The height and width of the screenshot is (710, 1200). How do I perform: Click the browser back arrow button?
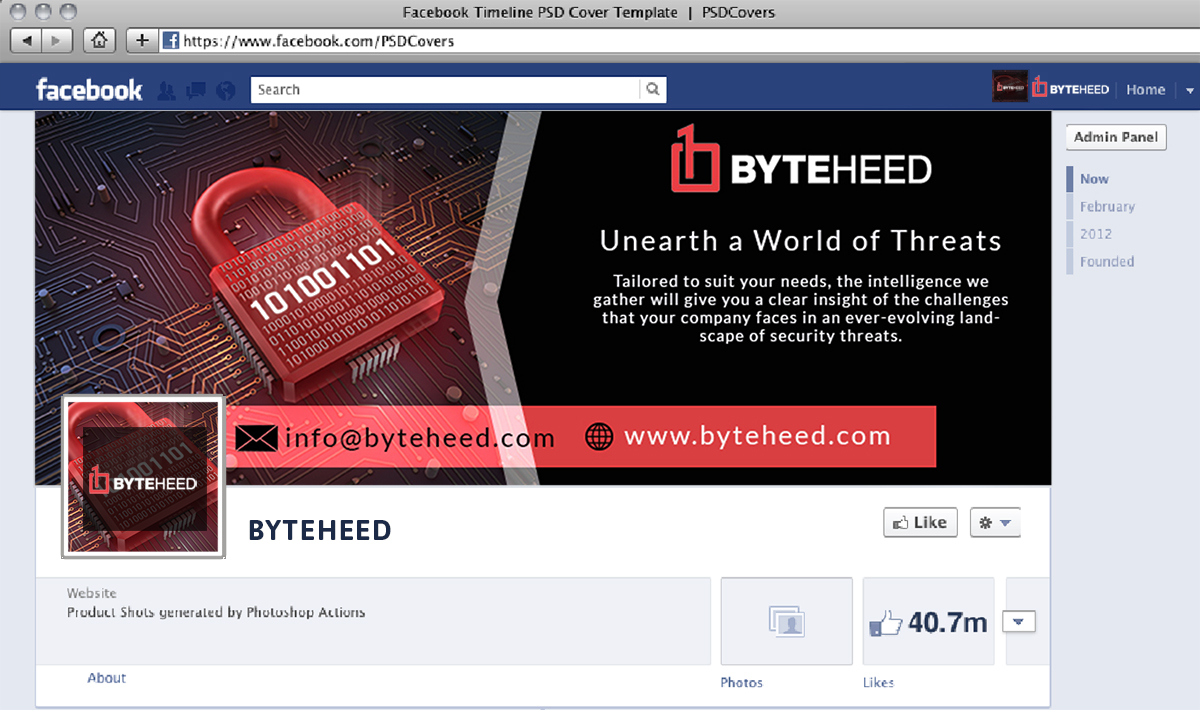(x=26, y=41)
